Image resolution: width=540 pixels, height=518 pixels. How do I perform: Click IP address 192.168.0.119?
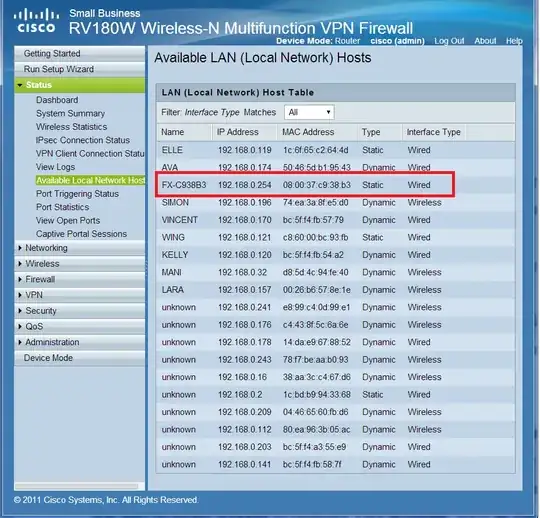click(x=245, y=150)
